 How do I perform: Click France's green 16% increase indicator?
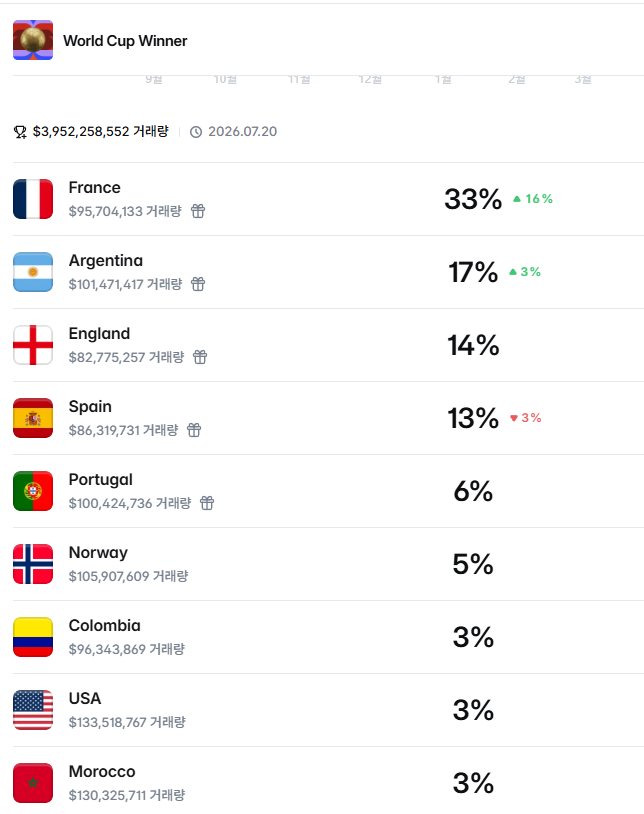pyautogui.click(x=533, y=199)
